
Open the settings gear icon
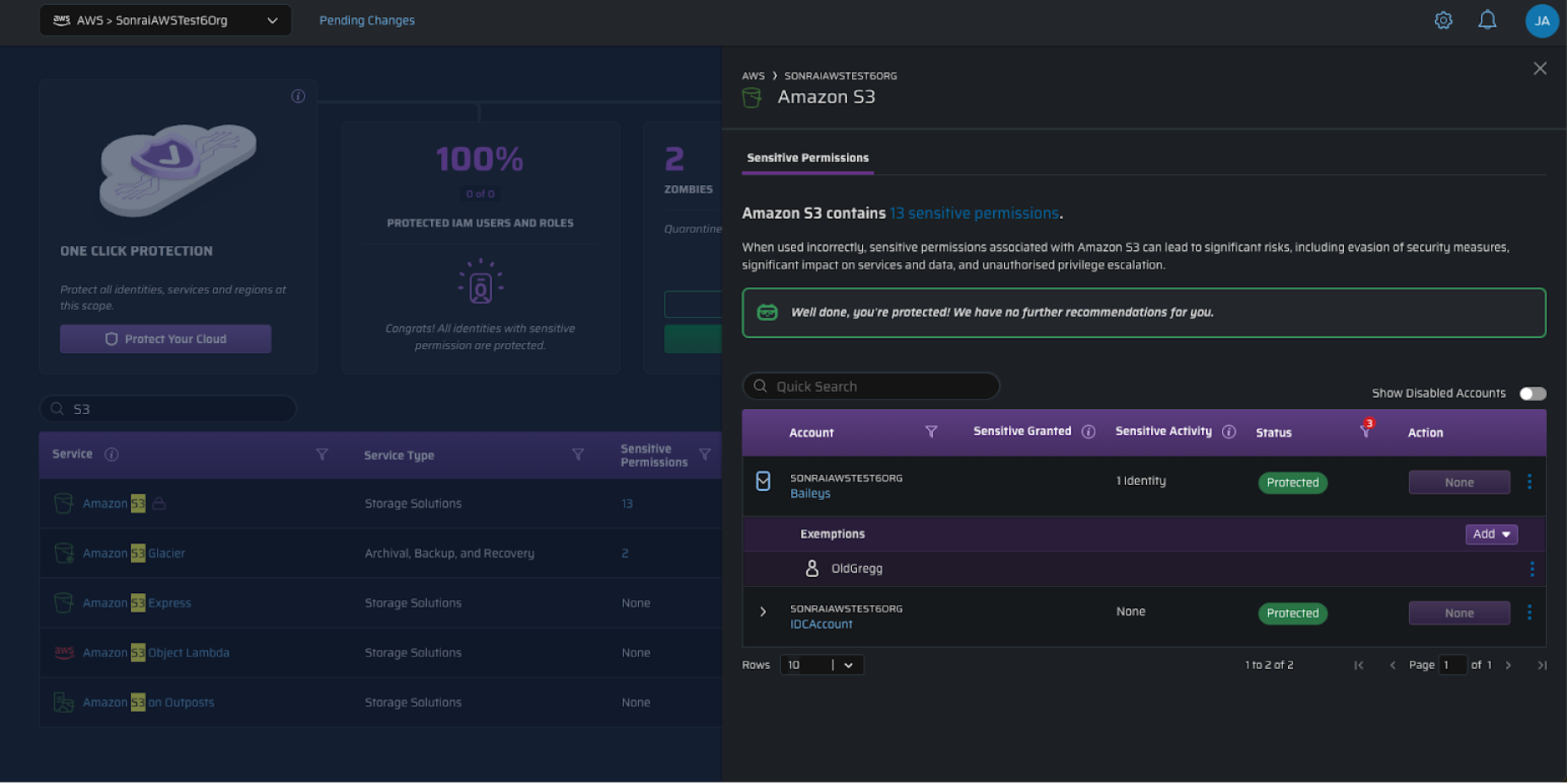pyautogui.click(x=1444, y=20)
